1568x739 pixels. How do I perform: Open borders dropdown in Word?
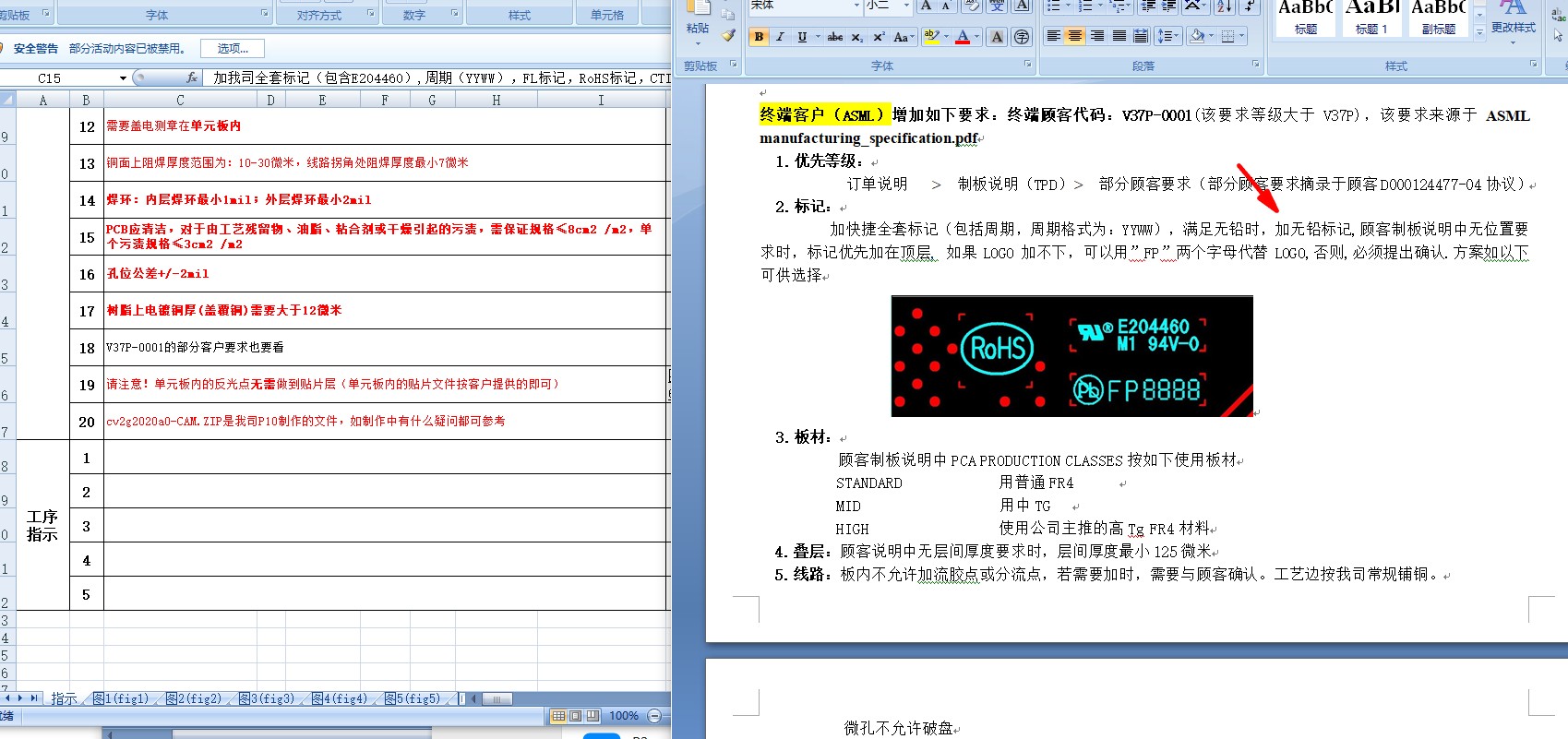(x=1241, y=36)
